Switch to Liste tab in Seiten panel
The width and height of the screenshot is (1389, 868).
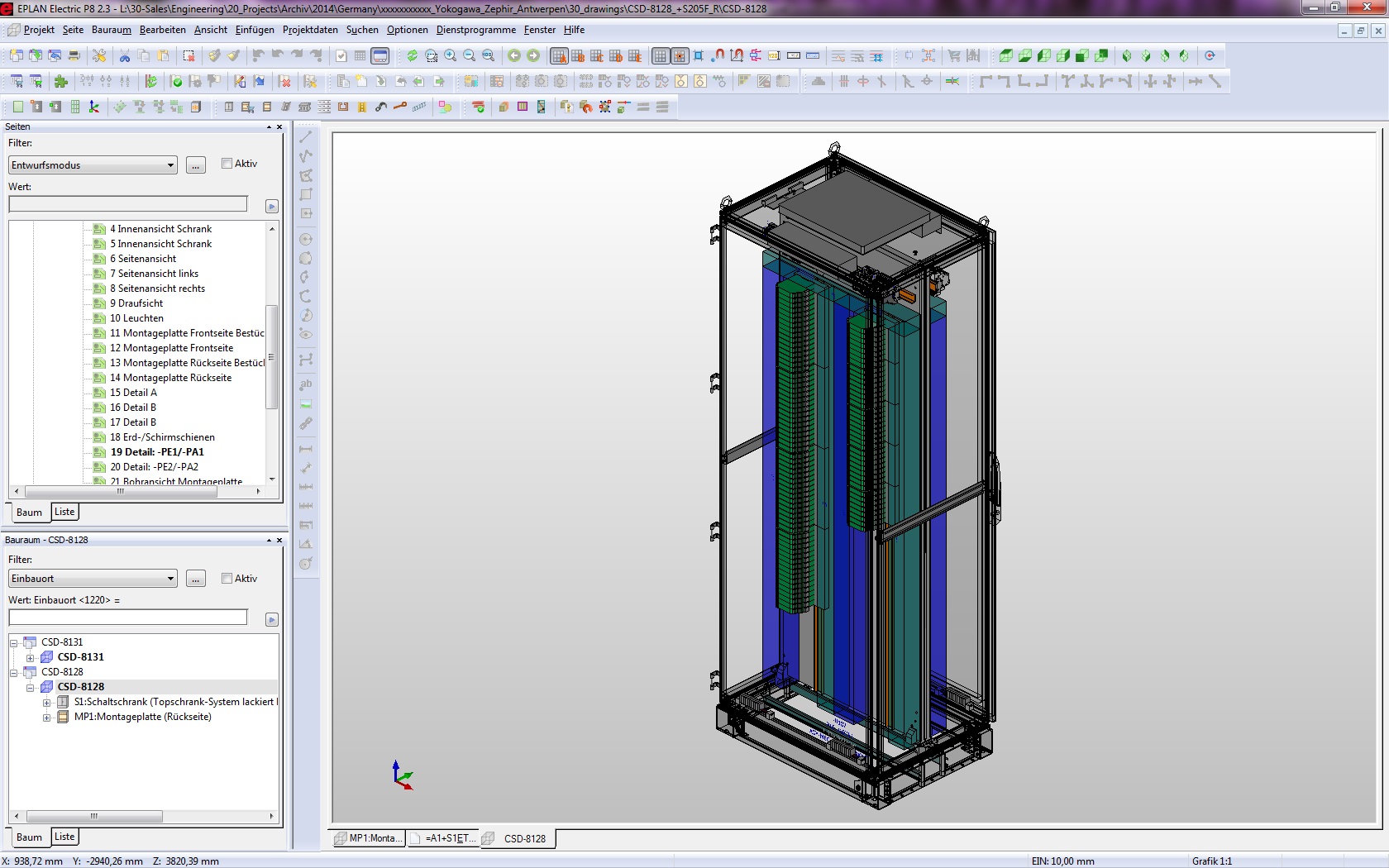click(64, 512)
